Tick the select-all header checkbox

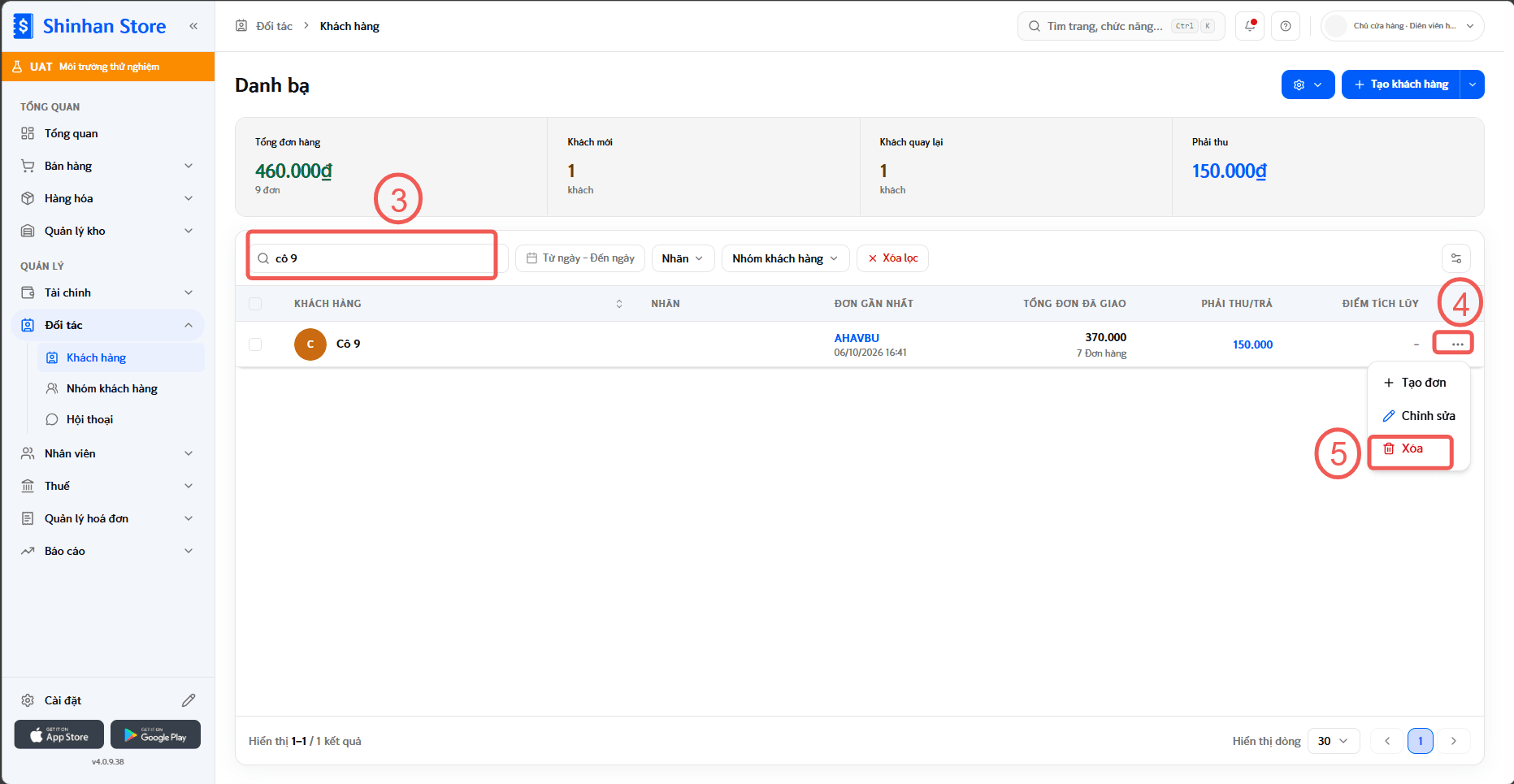click(255, 304)
